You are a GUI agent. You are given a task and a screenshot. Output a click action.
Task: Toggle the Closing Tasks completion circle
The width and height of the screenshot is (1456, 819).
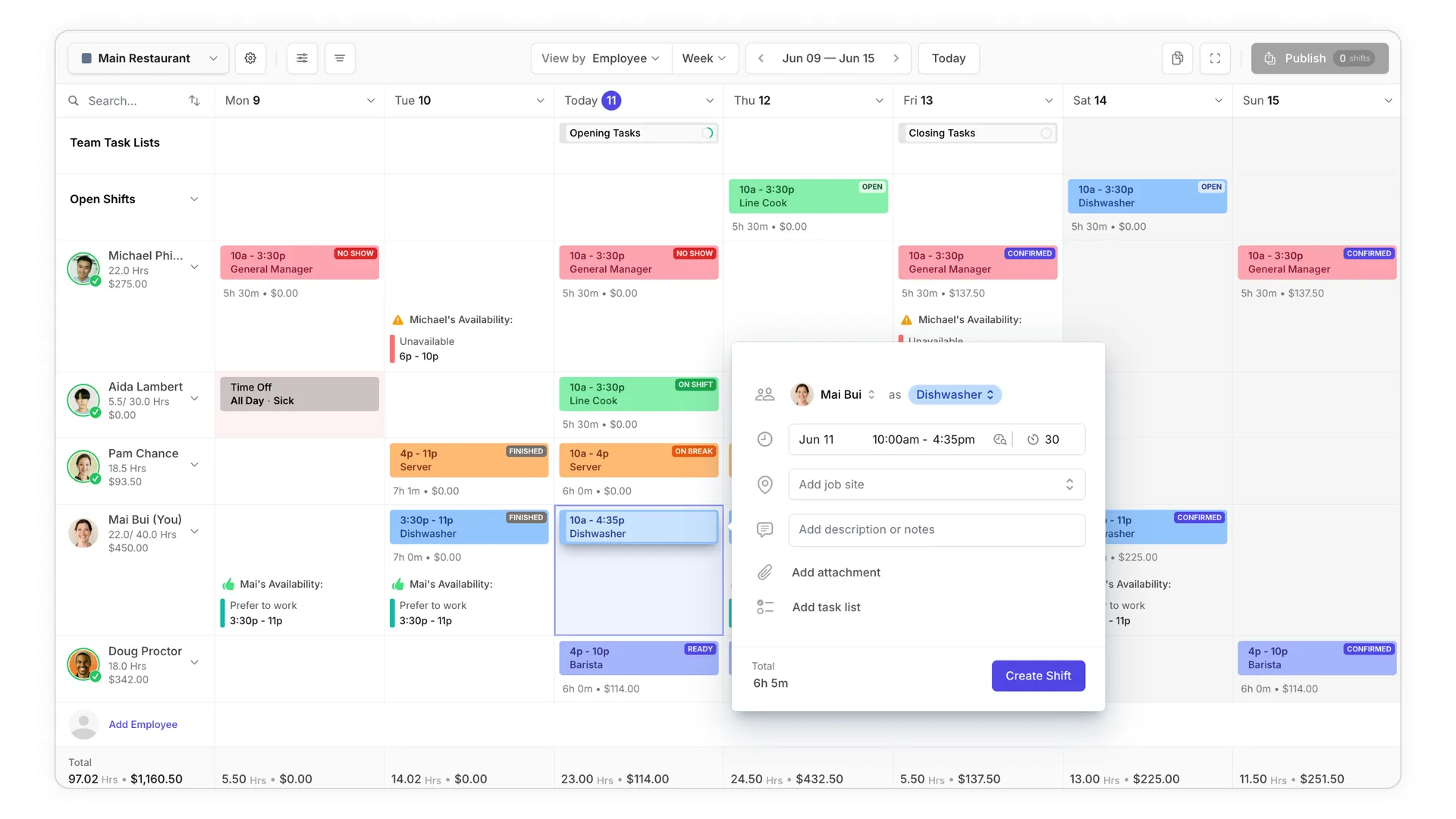coord(1046,133)
